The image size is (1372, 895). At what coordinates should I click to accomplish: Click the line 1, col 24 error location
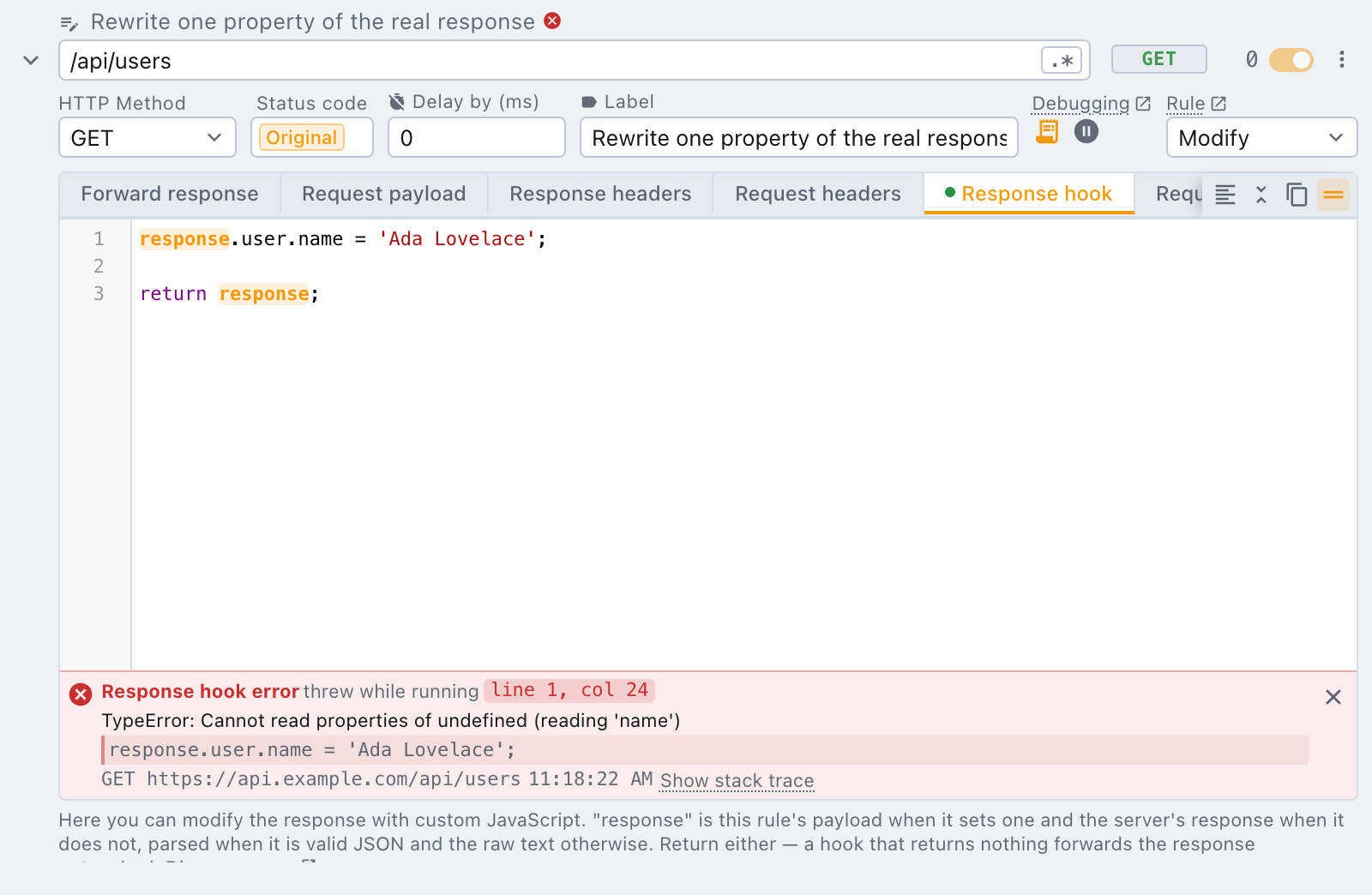(569, 690)
